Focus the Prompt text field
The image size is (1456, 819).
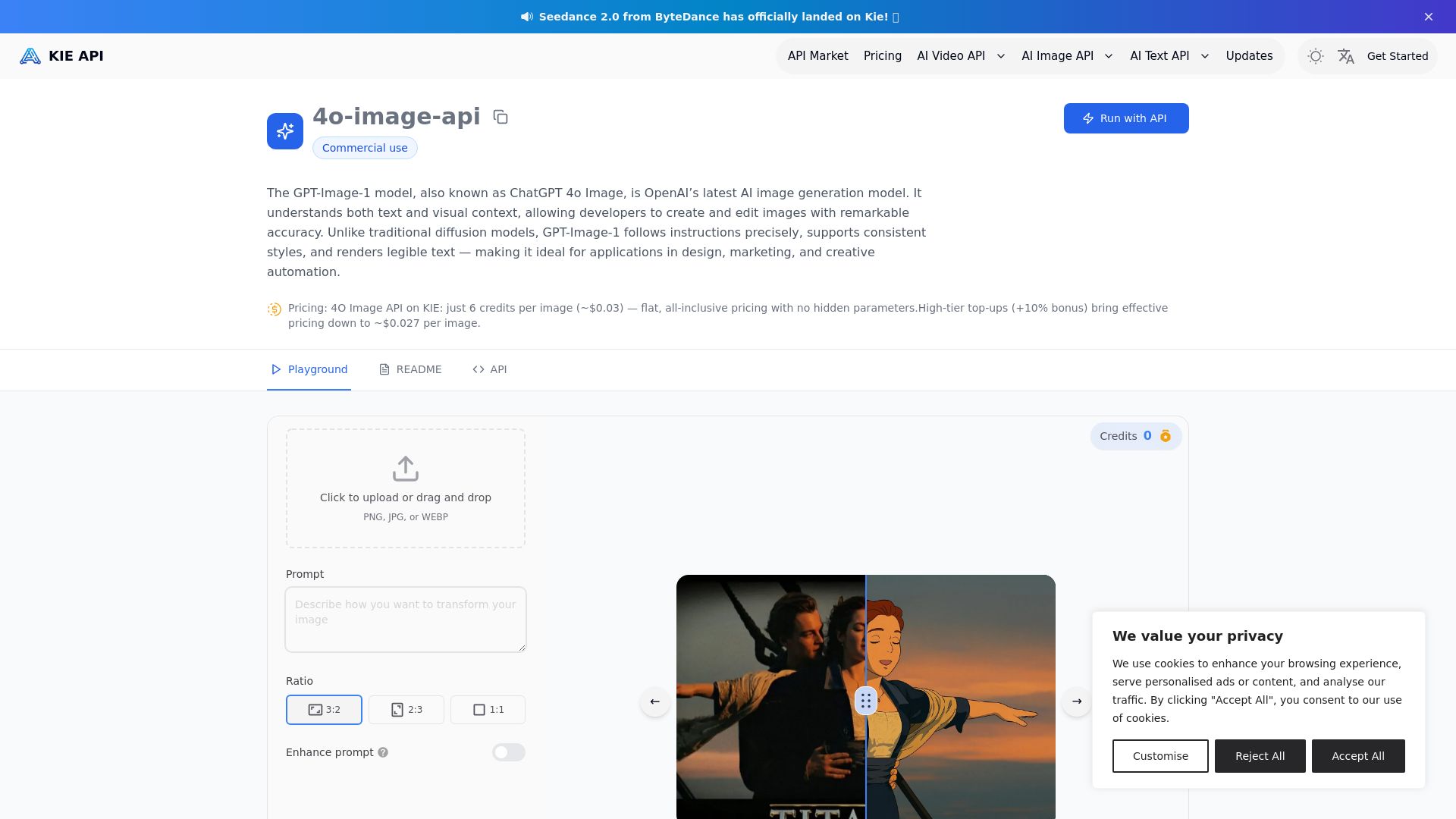pos(406,620)
